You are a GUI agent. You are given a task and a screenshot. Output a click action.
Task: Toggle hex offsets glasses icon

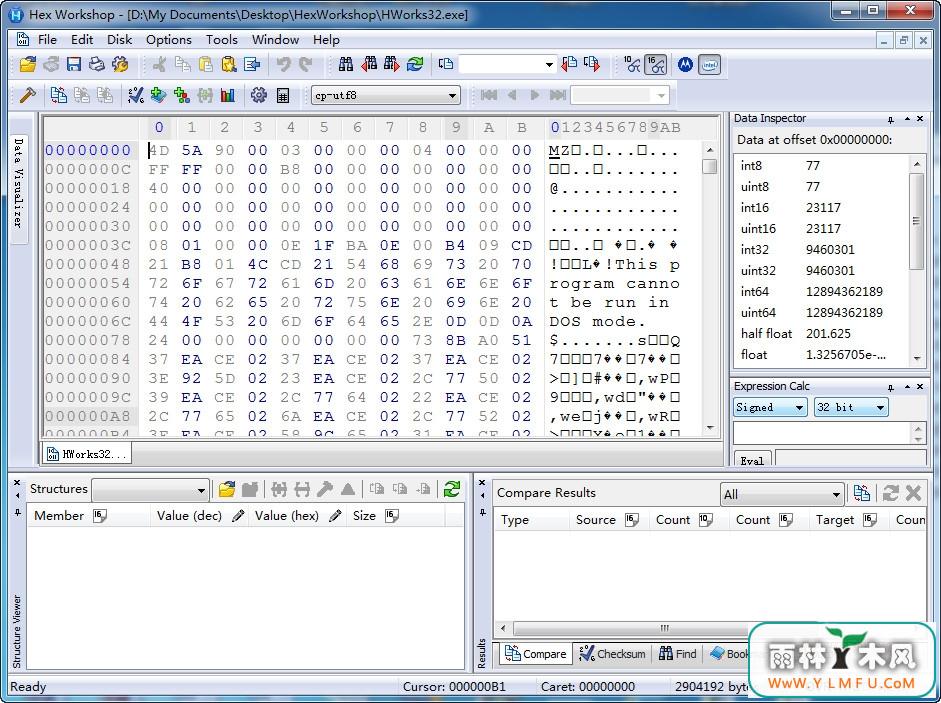coord(655,64)
